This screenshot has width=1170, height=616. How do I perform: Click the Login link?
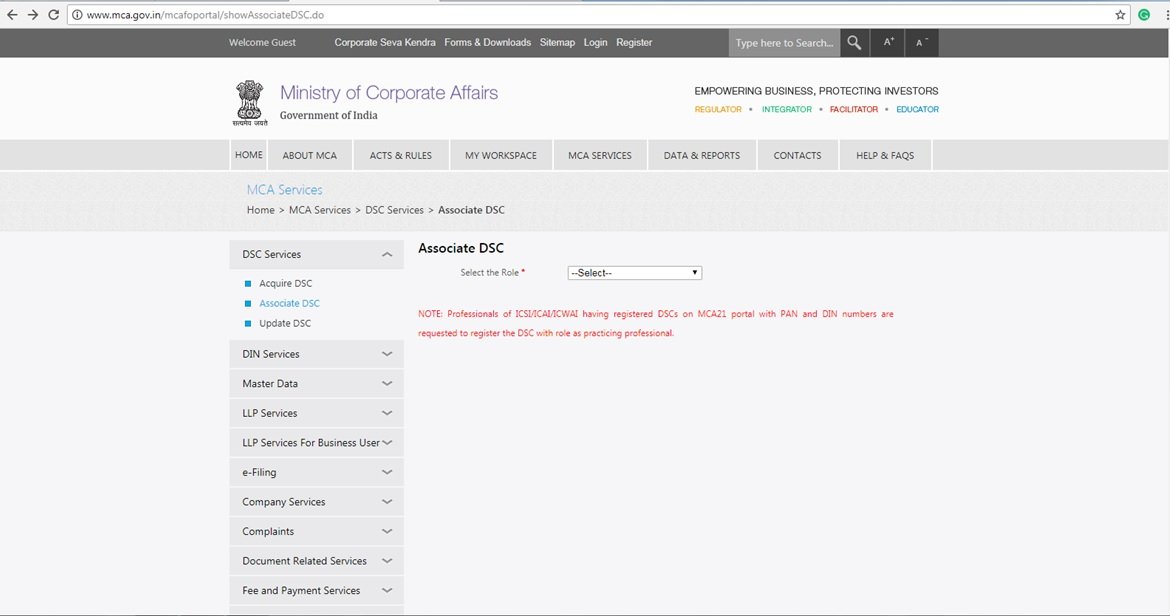pyautogui.click(x=595, y=43)
